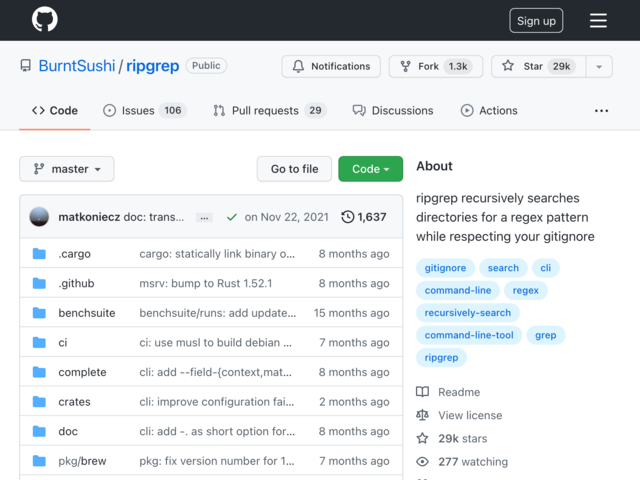
Task: Open the benchsuite folder
Action: pos(87,313)
